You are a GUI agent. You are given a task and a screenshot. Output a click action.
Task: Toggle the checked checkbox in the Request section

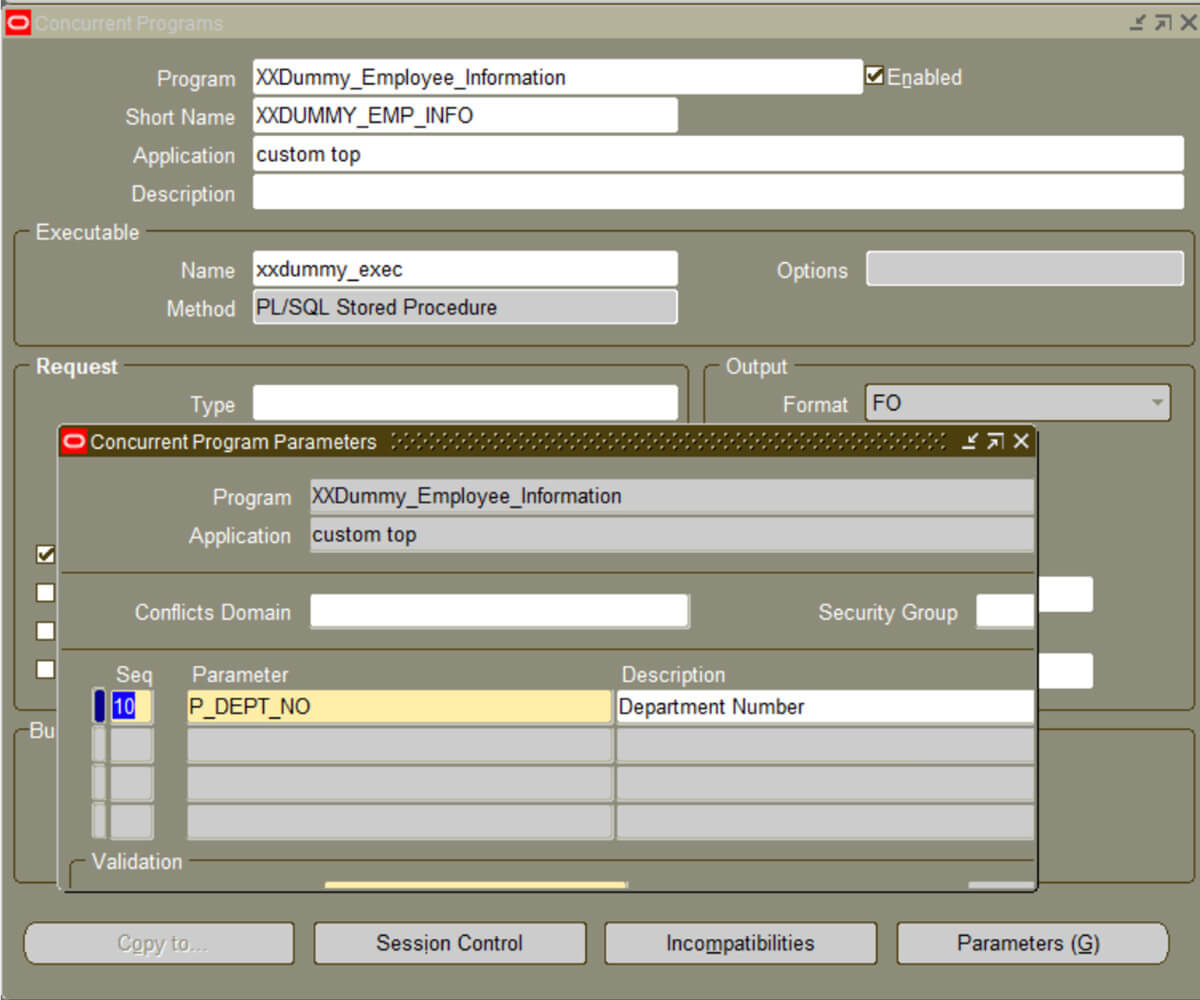tap(45, 554)
